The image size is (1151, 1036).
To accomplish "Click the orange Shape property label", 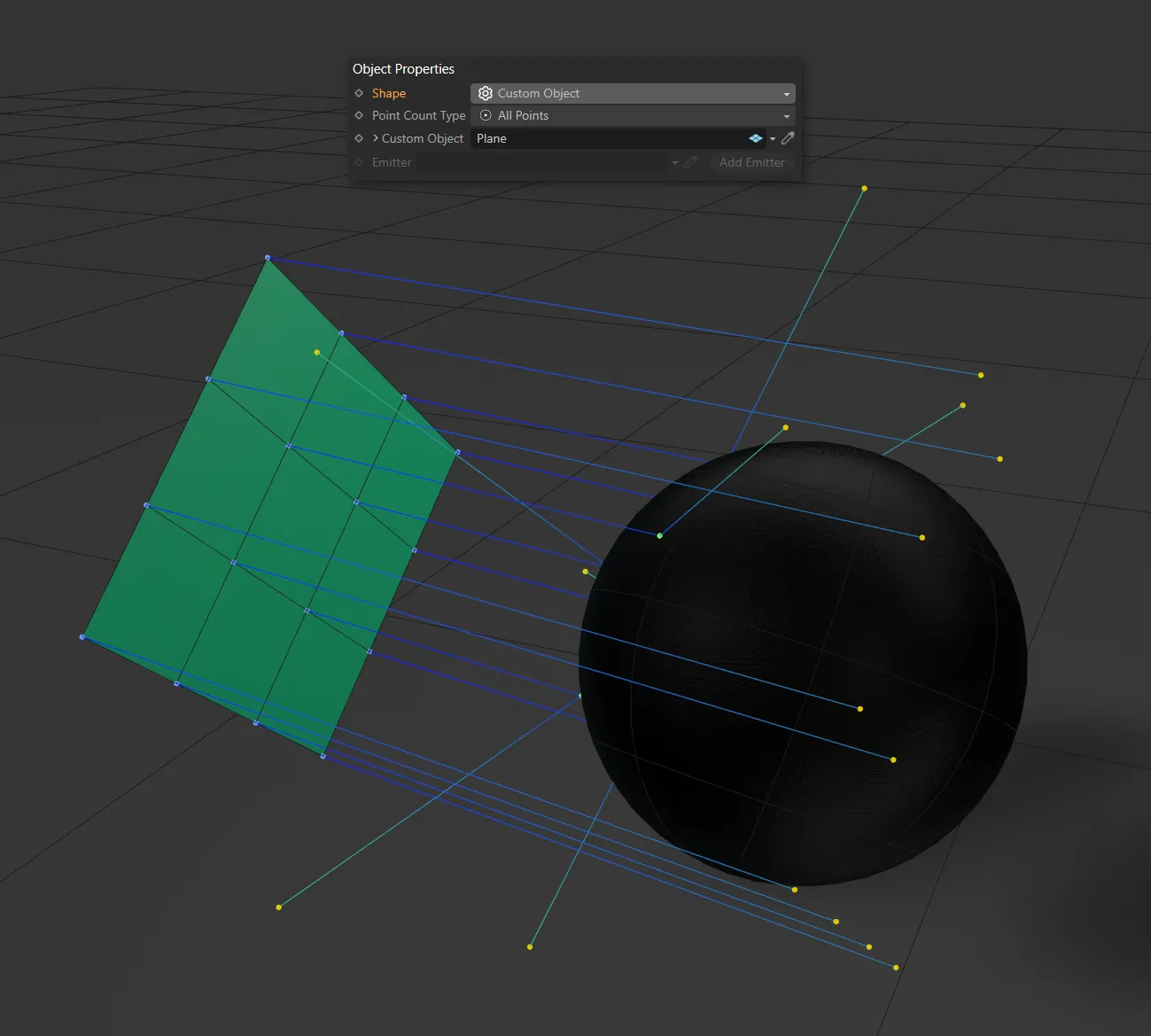I will click(388, 93).
